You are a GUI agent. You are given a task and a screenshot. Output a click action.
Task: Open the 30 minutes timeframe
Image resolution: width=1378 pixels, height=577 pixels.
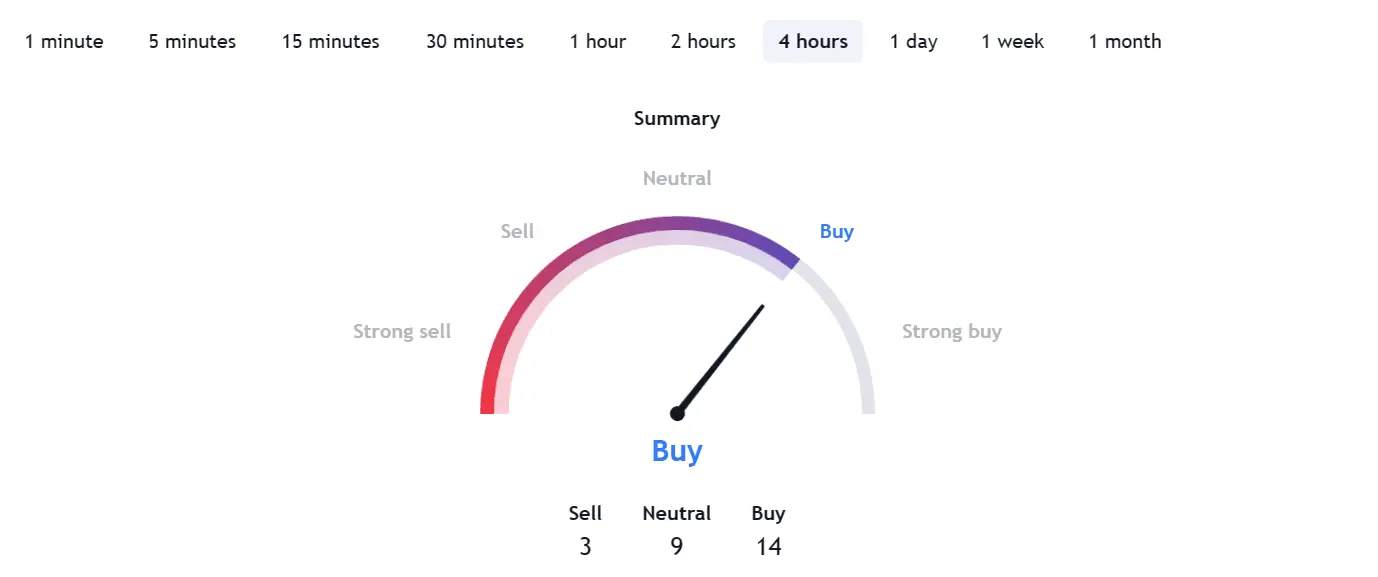click(x=474, y=41)
